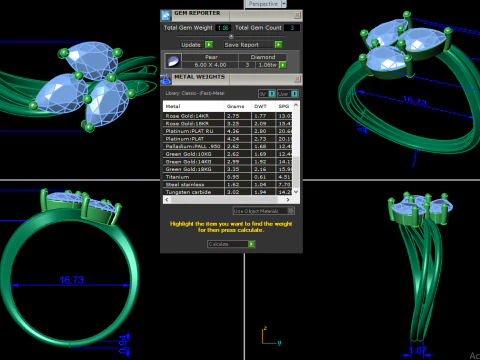
Task: Collapse gem summary with small up arrow
Action: pos(231,36)
